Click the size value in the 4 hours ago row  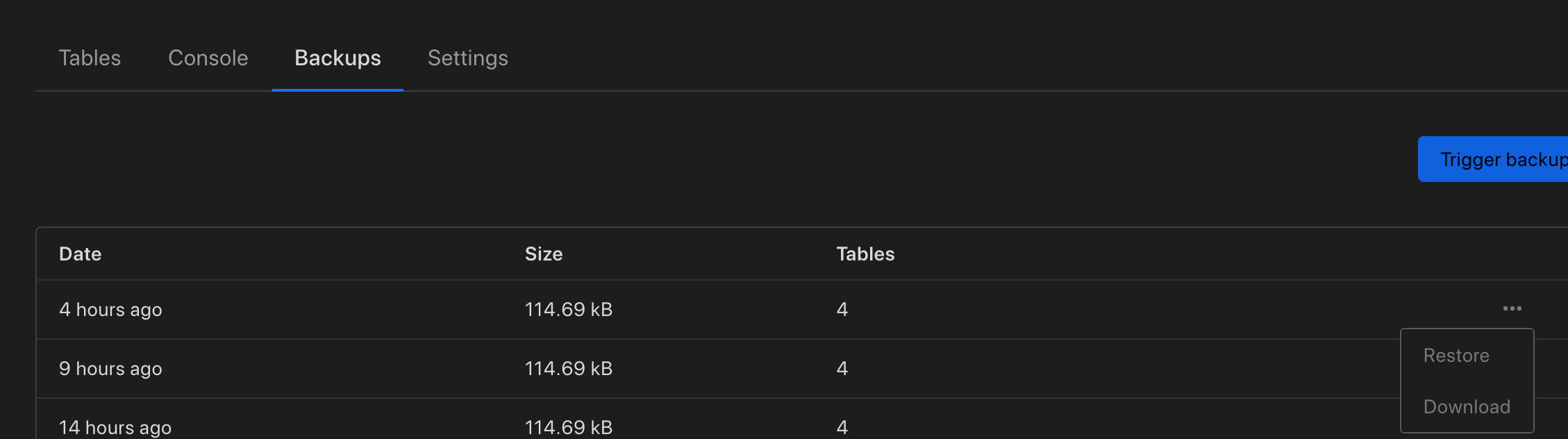point(568,310)
